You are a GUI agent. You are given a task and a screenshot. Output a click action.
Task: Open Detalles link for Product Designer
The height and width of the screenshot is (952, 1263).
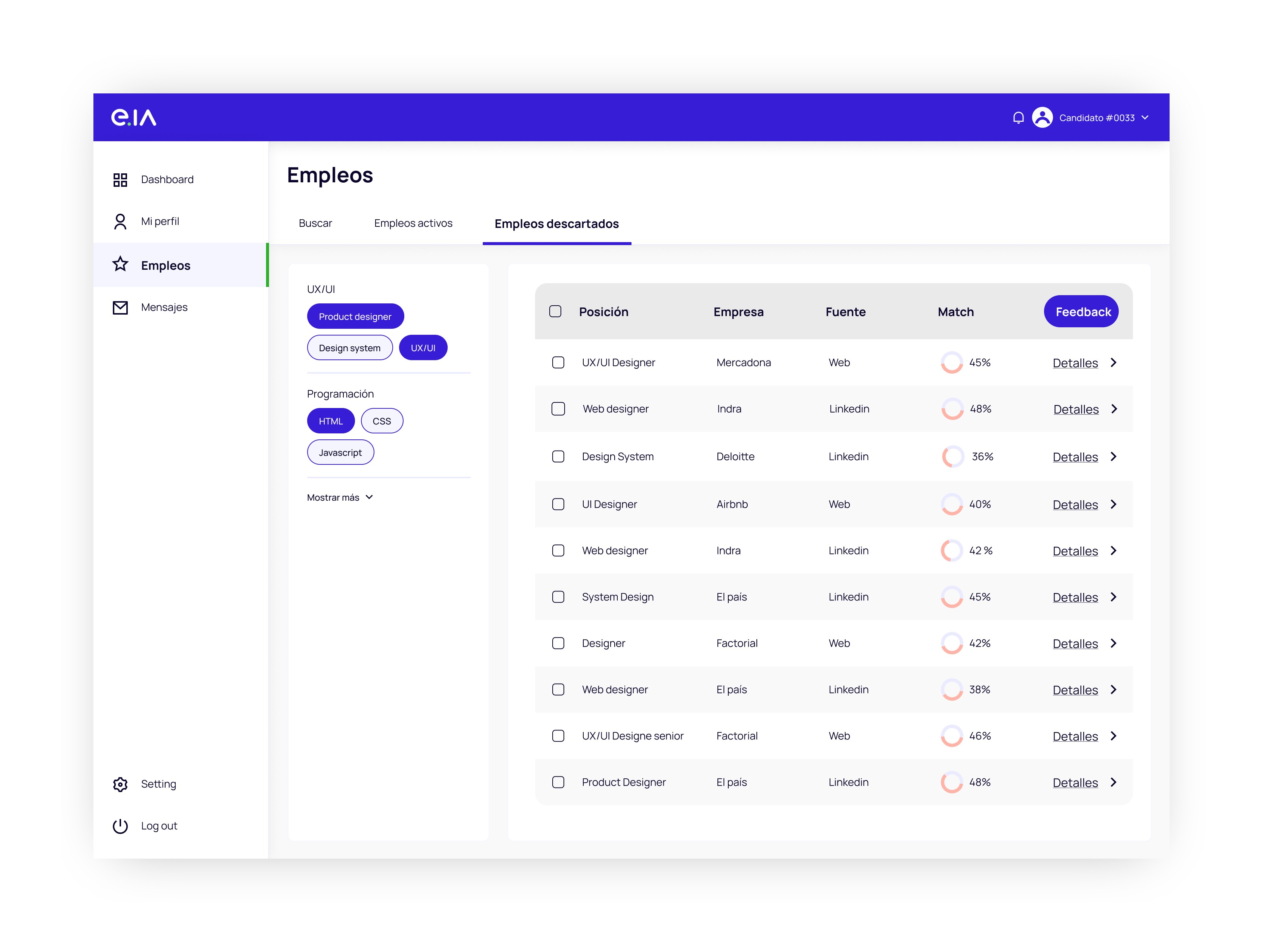[x=1075, y=782]
